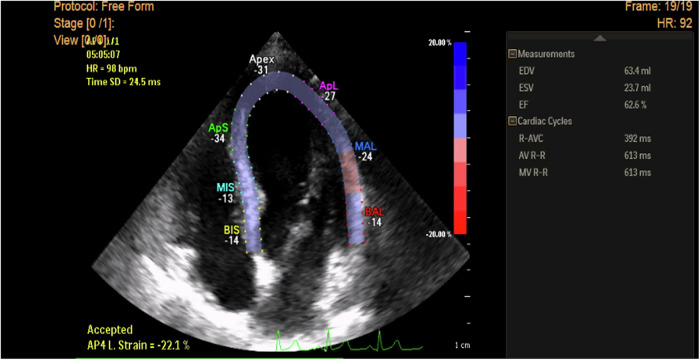Click the 05:05:07 timestamp

[103, 55]
